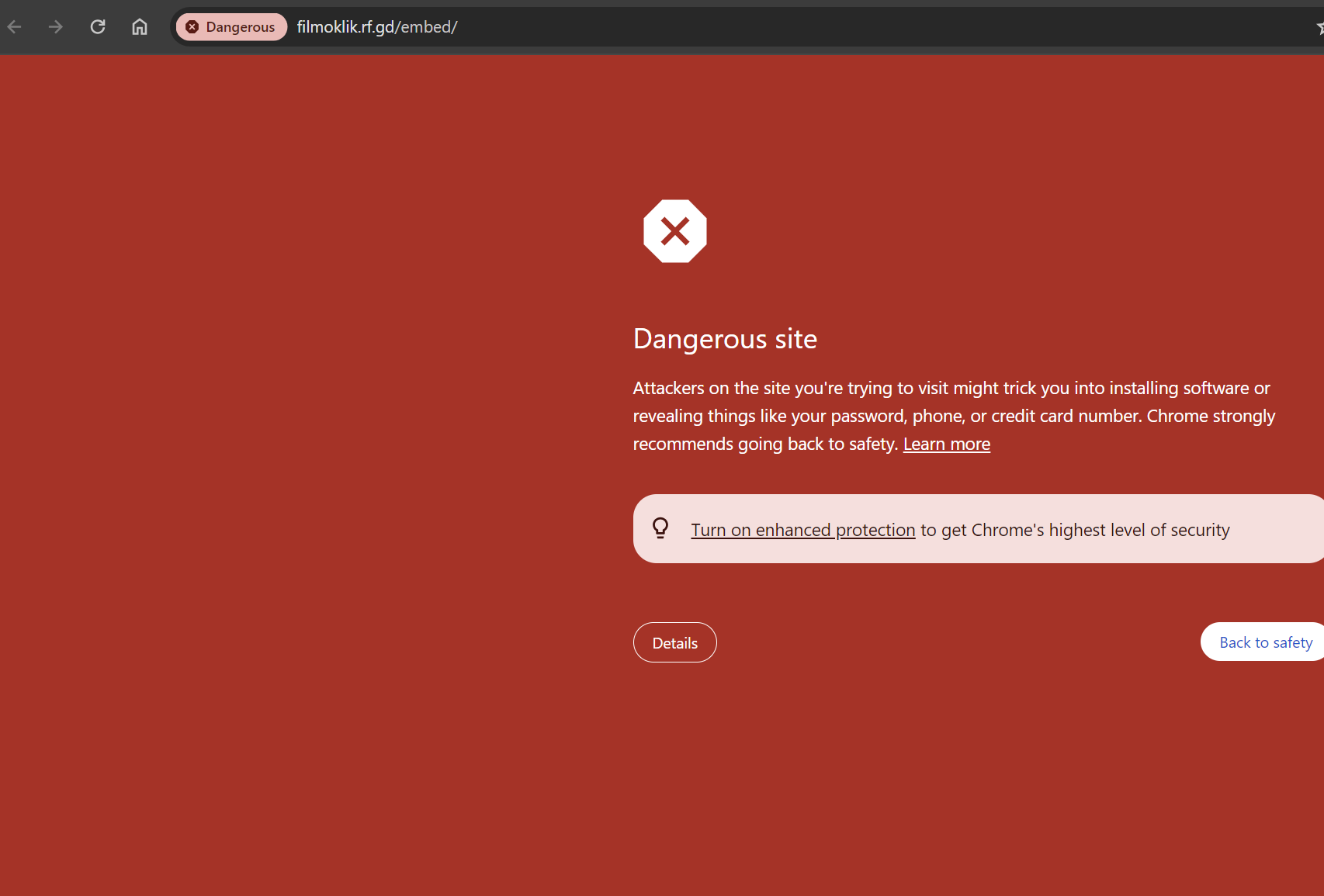
Task: Click the text "Chrome's highest level of security"
Action: (x=1100, y=530)
